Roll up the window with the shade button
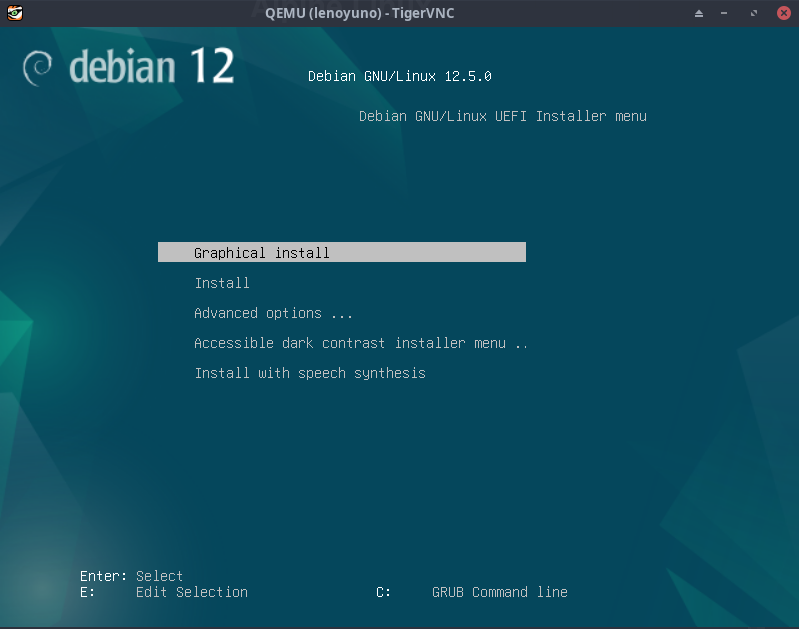 coord(700,13)
